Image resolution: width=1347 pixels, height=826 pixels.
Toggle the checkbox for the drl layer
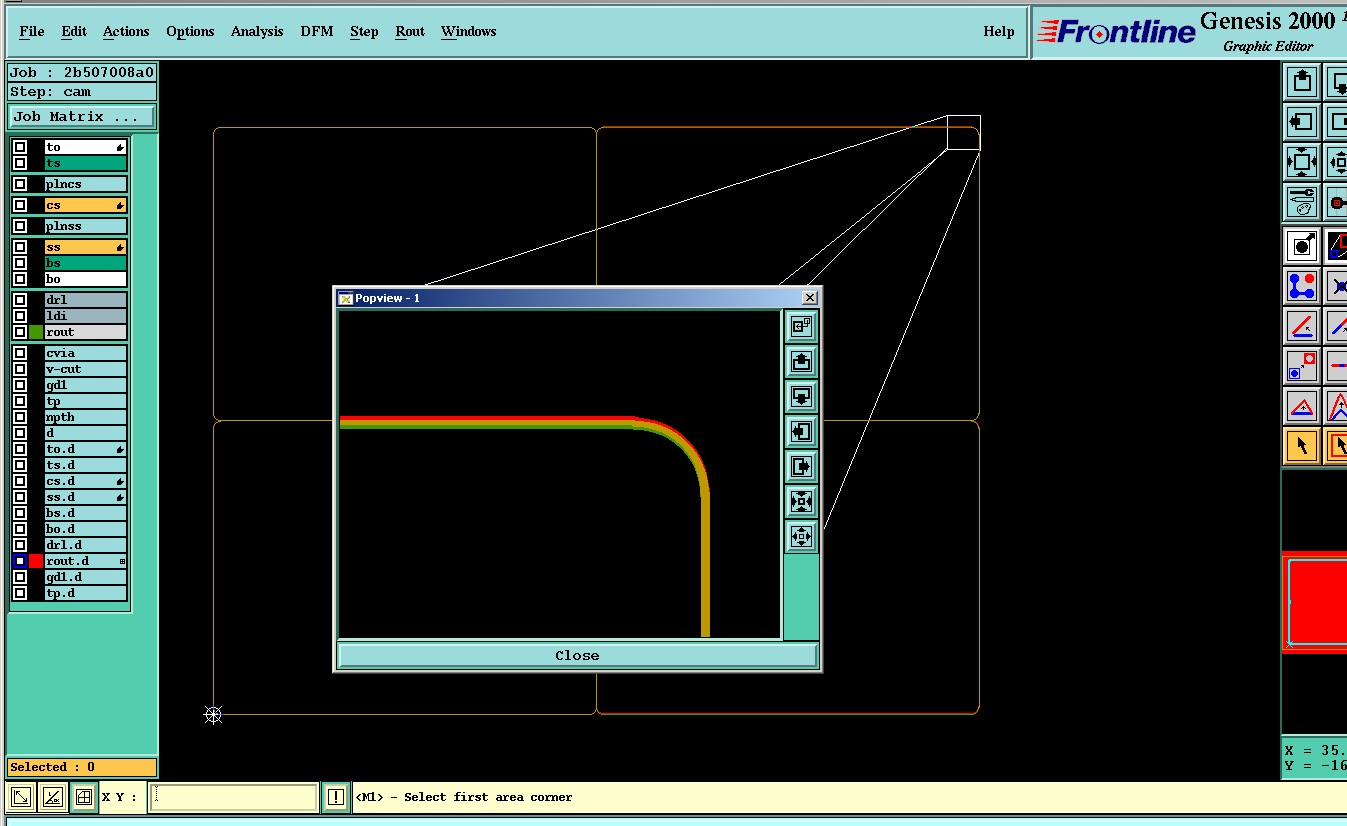pos(20,300)
